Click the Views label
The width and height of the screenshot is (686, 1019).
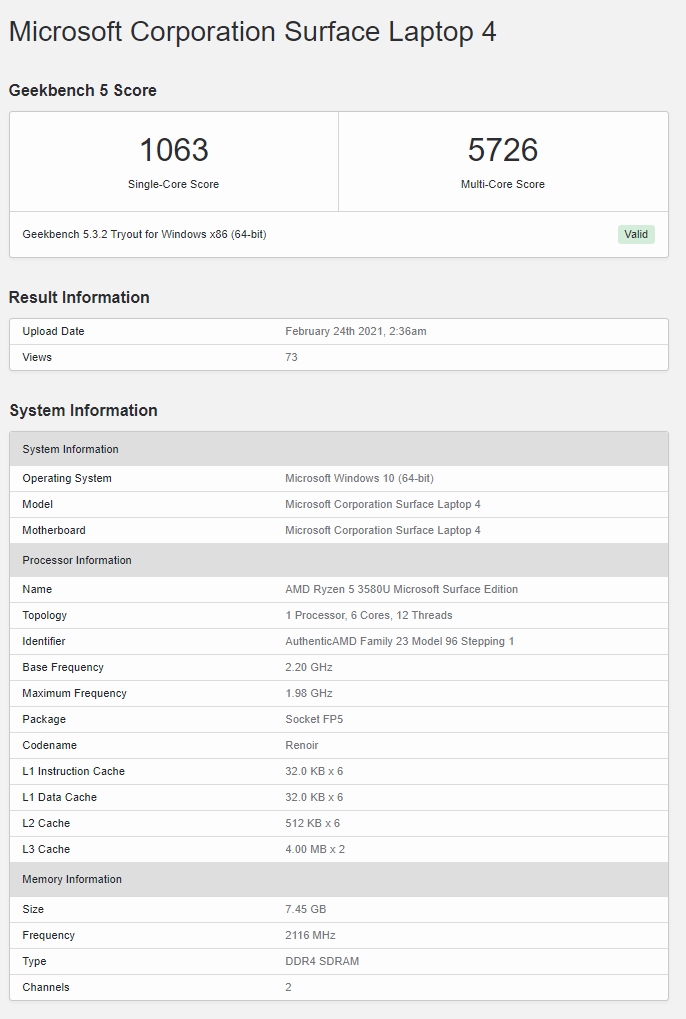pyautogui.click(x=37, y=357)
